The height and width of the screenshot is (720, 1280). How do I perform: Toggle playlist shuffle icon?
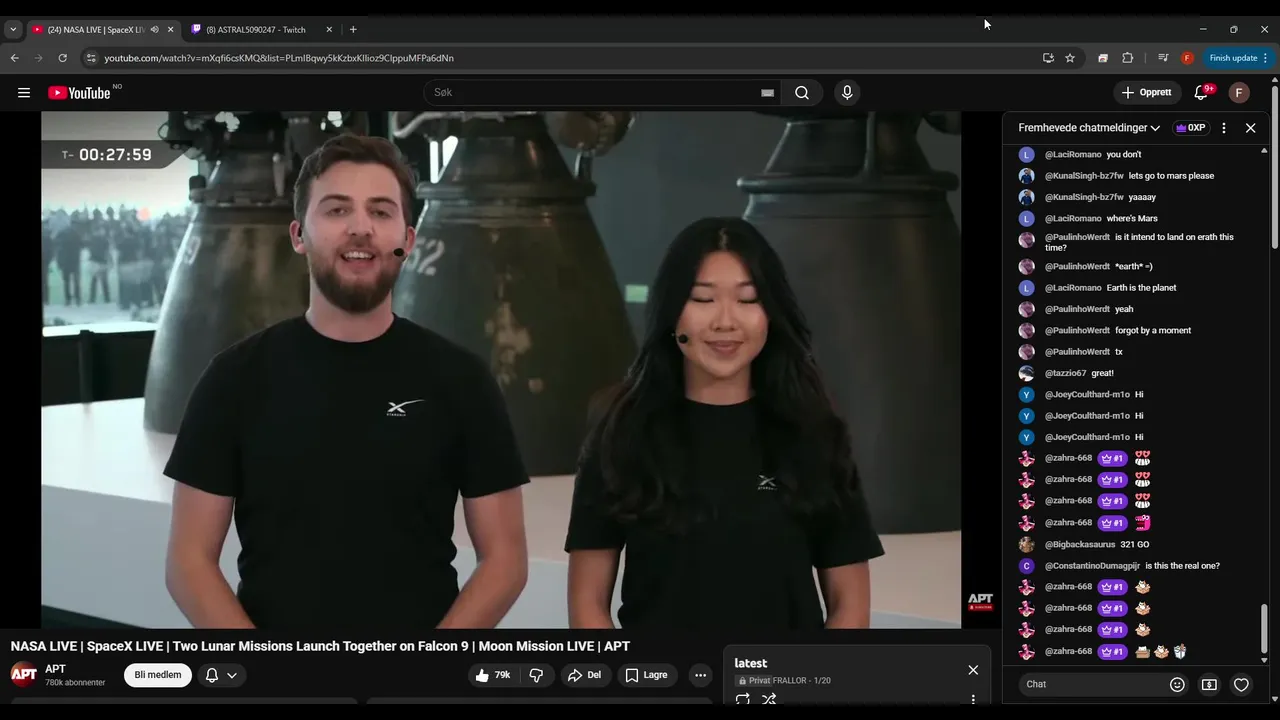click(x=769, y=700)
